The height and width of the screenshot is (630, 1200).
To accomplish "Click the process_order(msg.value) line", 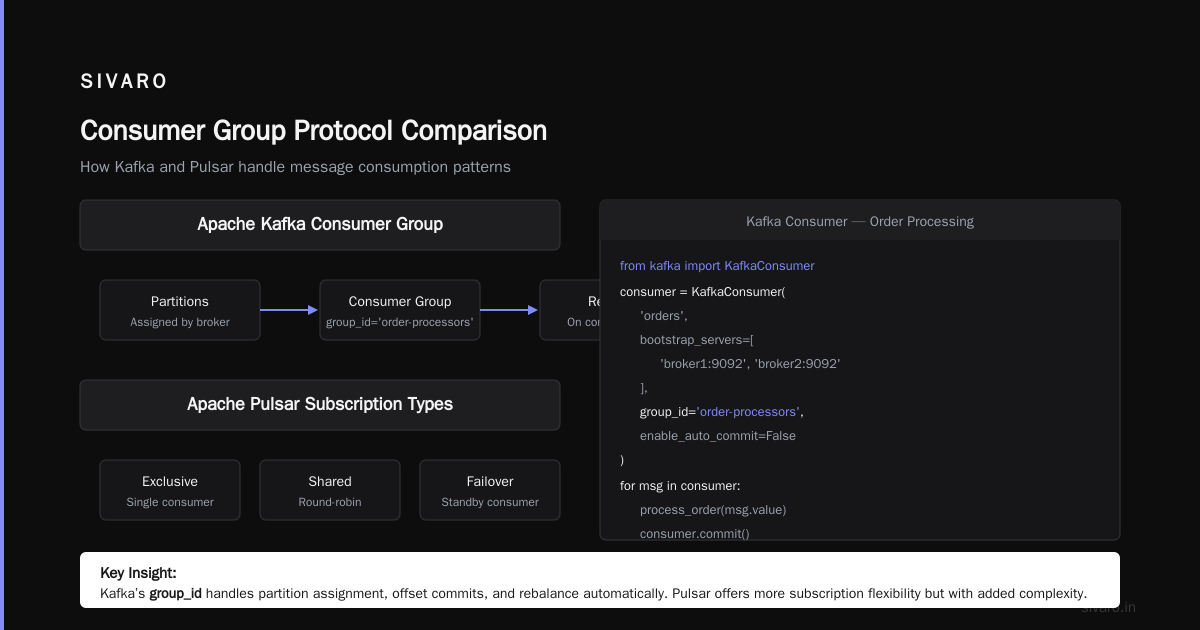I will tap(713, 510).
